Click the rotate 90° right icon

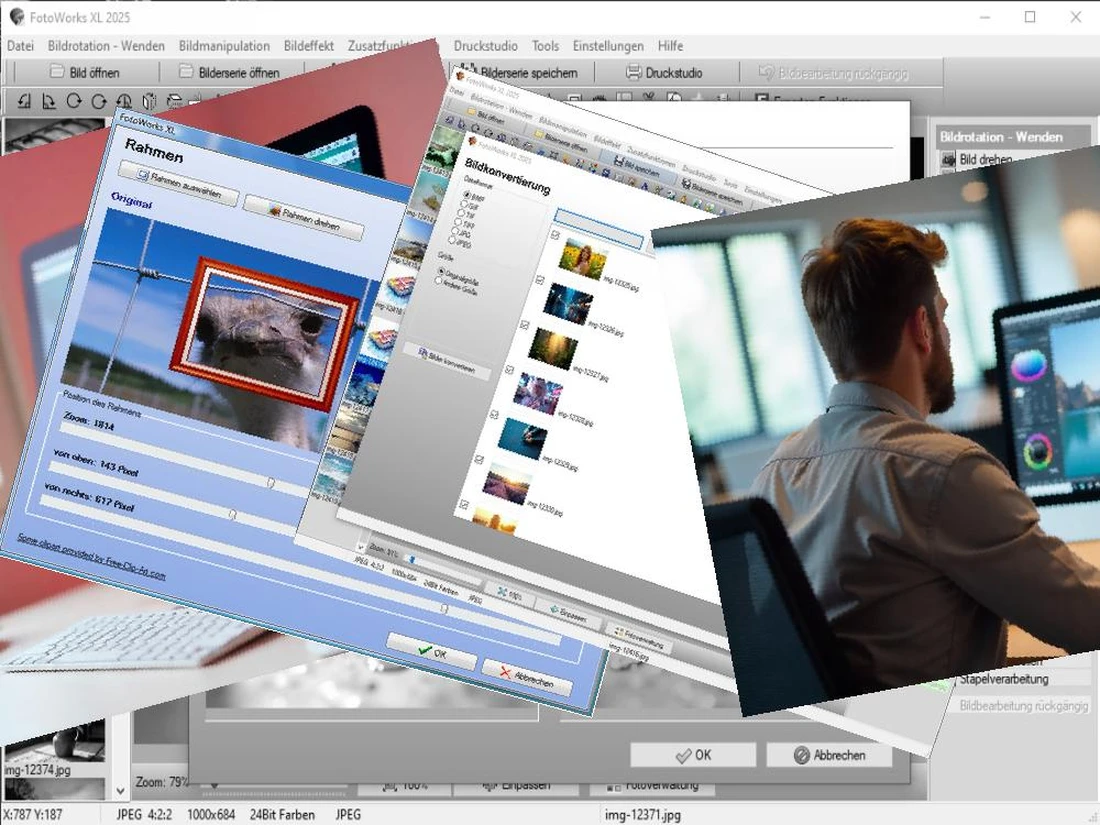click(48, 101)
